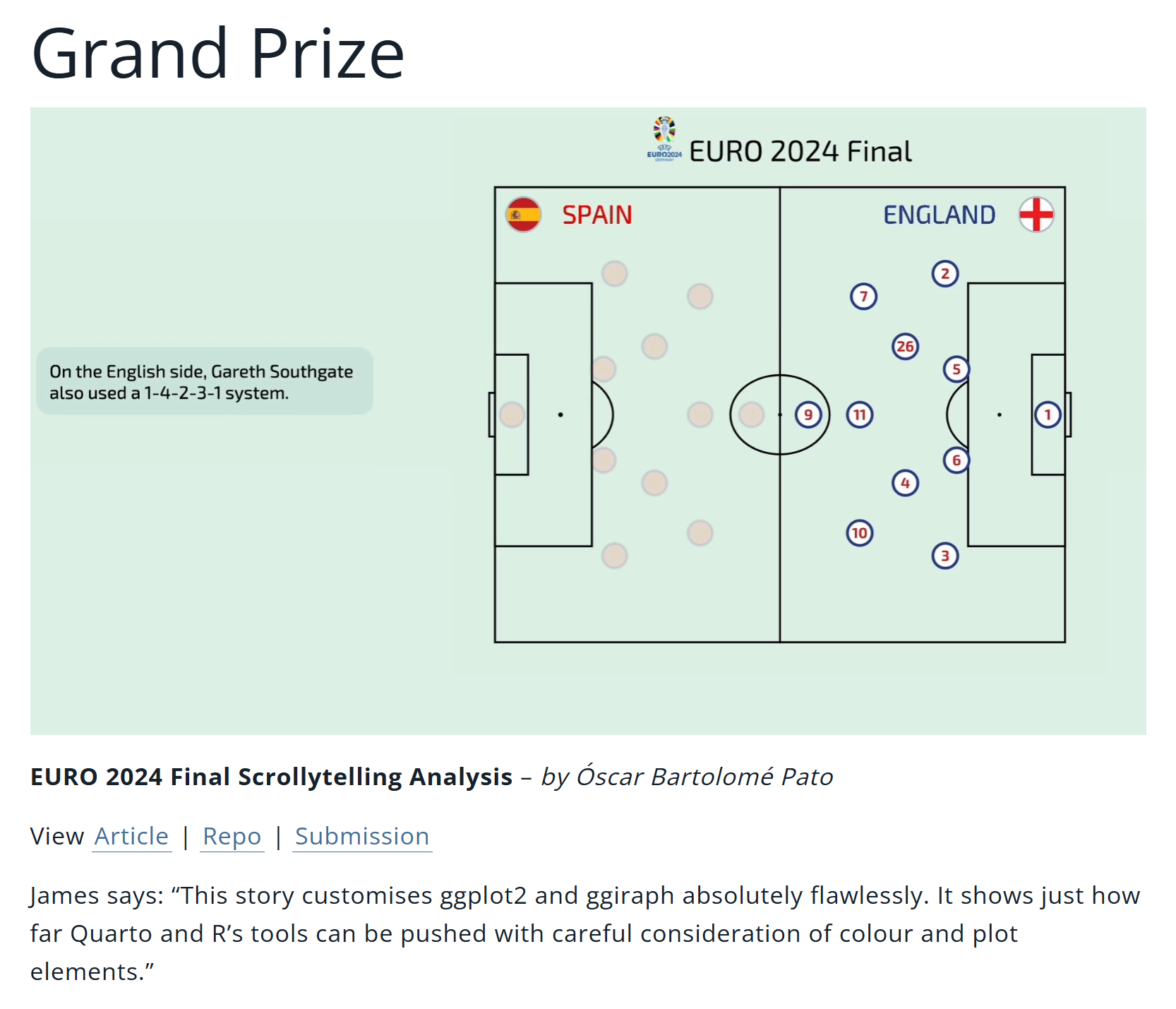Click the EURO 2024 Final Scrollytelling Analysis title

pyautogui.click(x=271, y=777)
